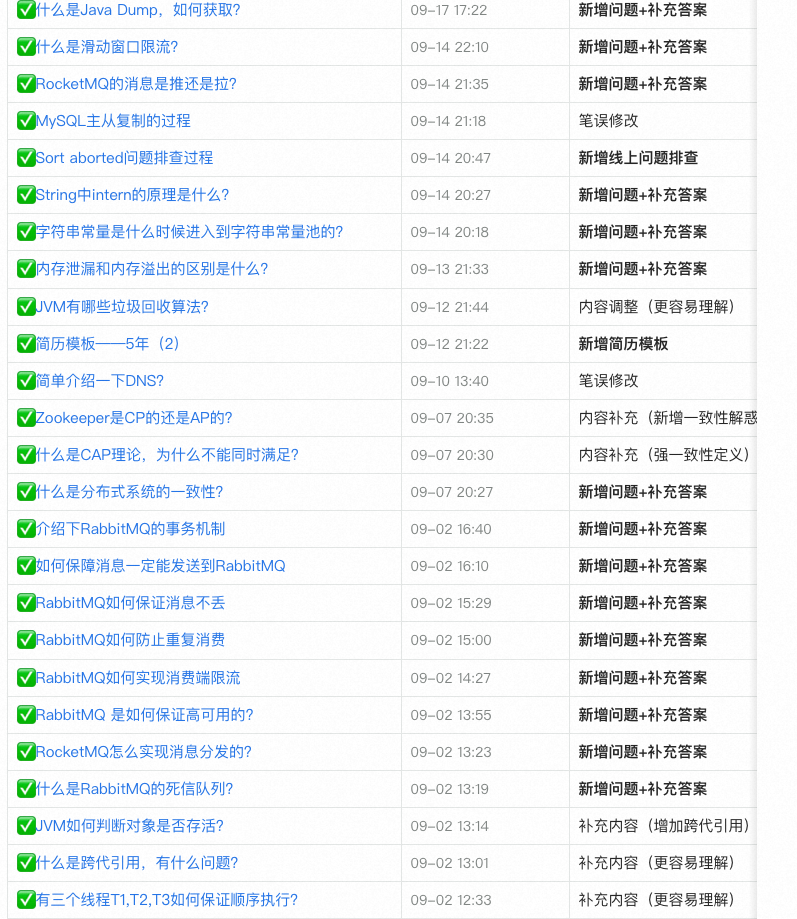Viewport: 797px width, 919px height.
Task: Click green check icon beside RocketMQ的消息是推还是拉
Action: click(x=26, y=84)
